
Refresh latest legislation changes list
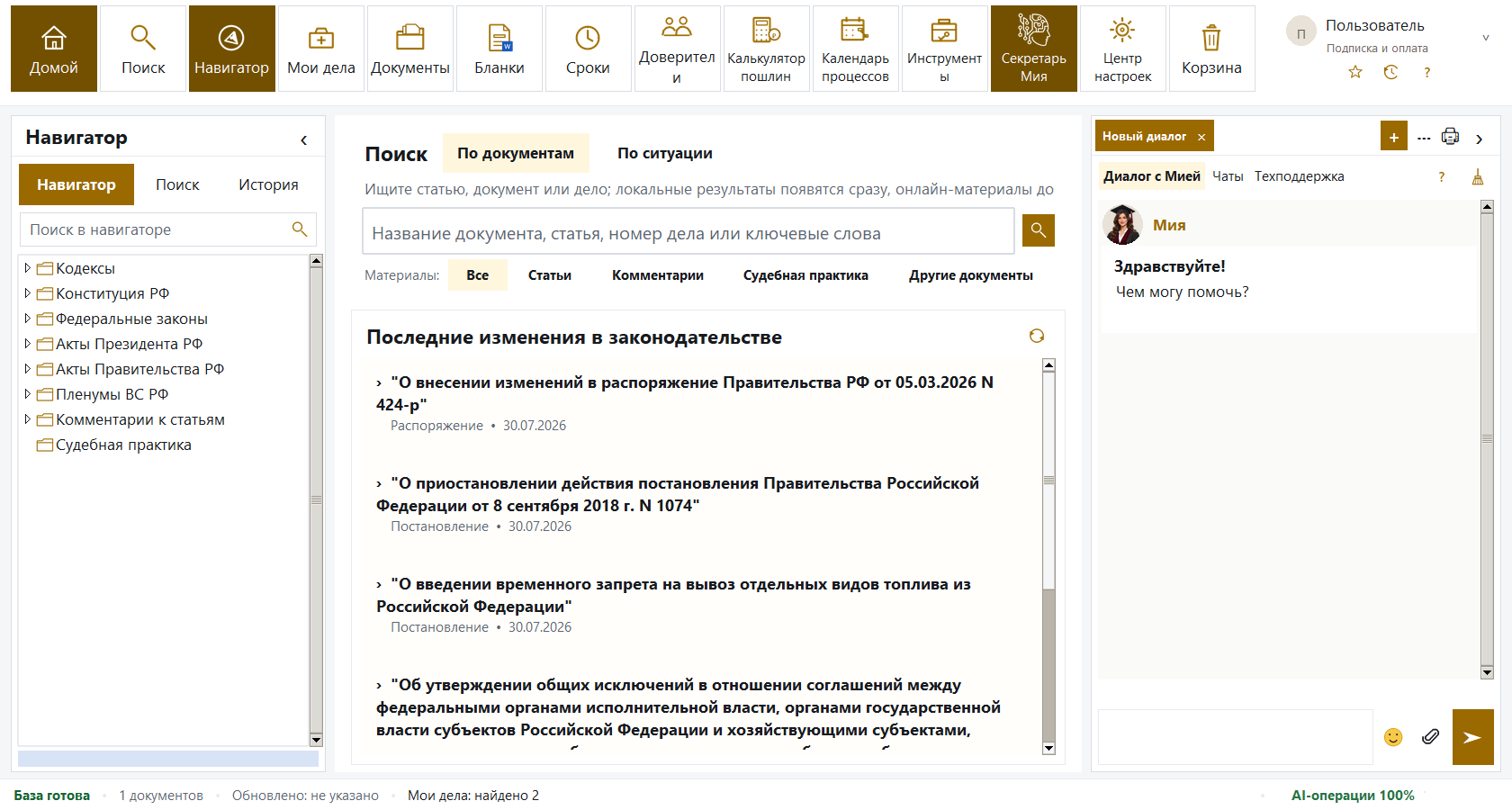point(1037,336)
